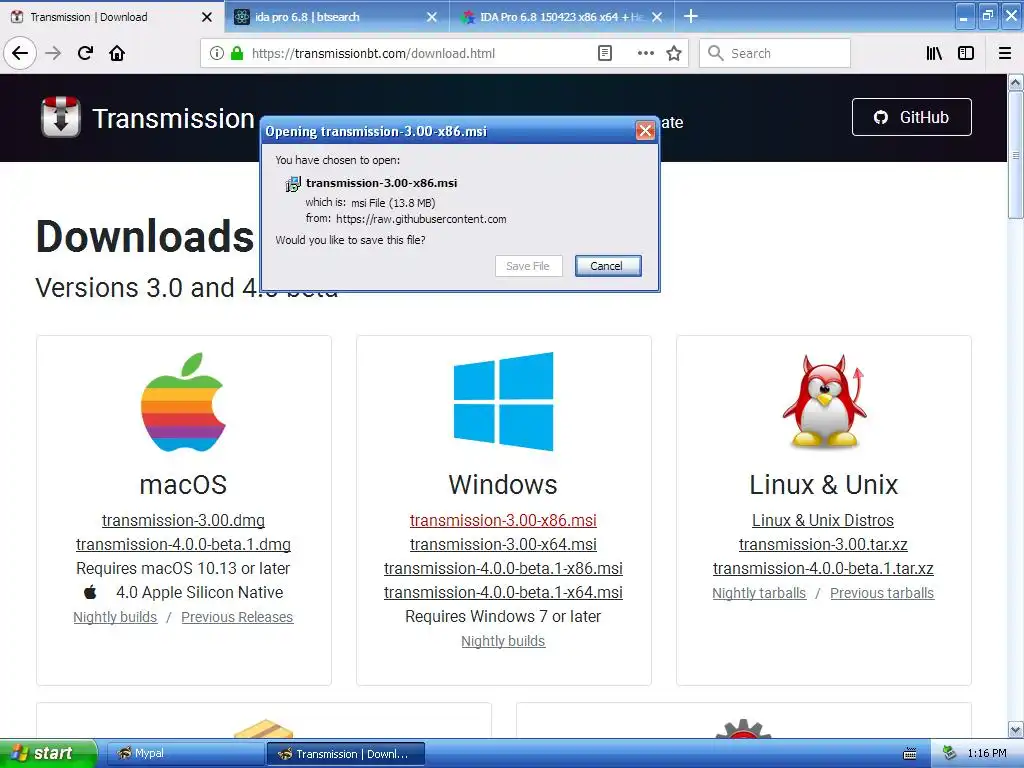Open the GitHub button in header
The height and width of the screenshot is (768, 1024).
[x=912, y=118]
